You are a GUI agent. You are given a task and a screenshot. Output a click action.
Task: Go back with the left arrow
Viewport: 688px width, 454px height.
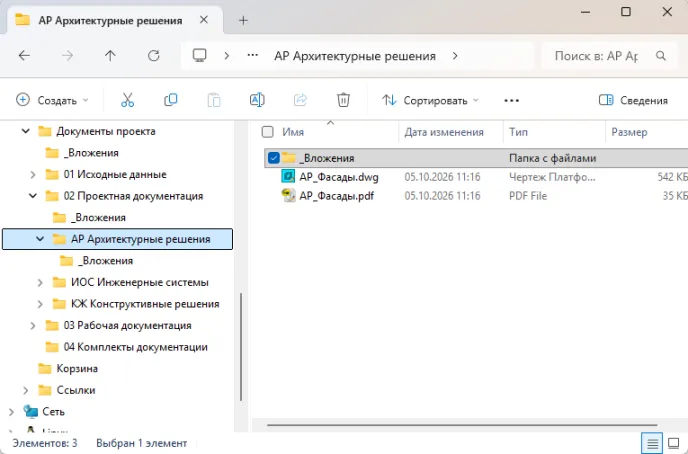pyautogui.click(x=24, y=56)
